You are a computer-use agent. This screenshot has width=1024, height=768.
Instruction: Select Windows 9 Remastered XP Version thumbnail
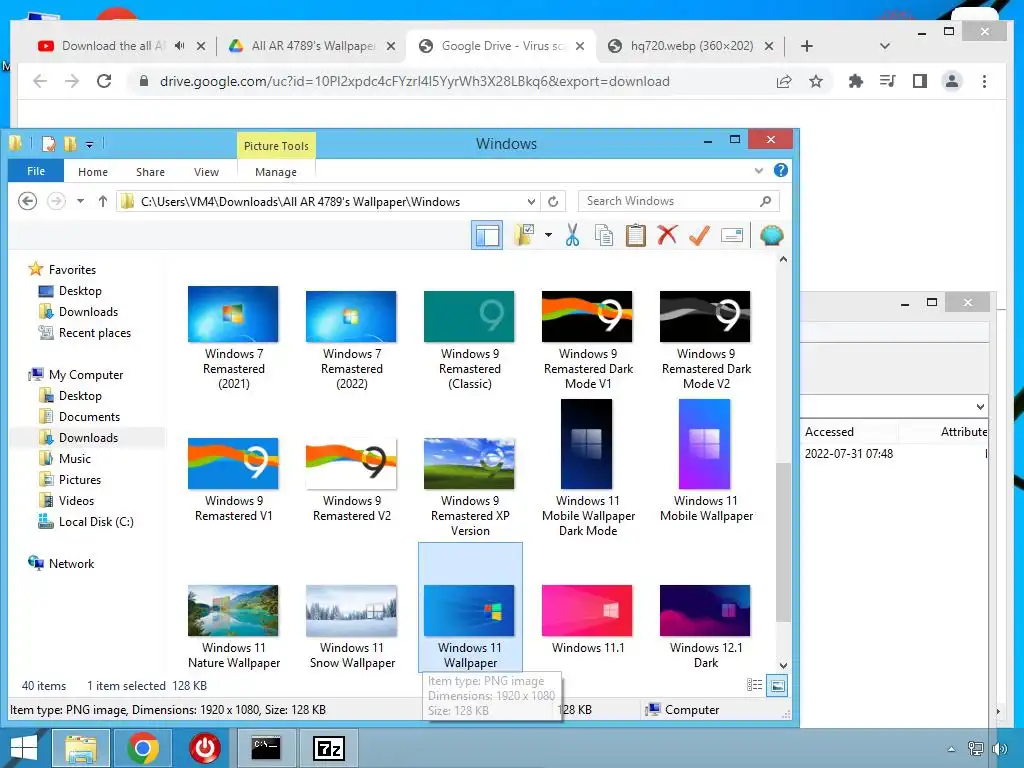469,464
